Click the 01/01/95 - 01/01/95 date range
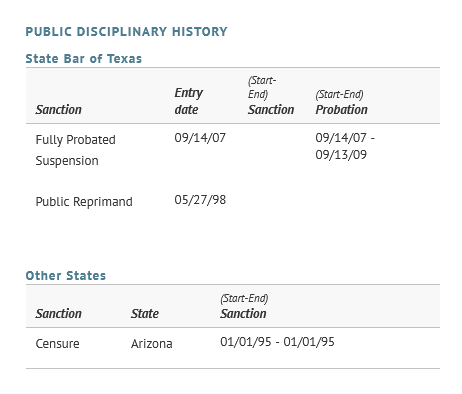462x394 pixels. pos(277,342)
